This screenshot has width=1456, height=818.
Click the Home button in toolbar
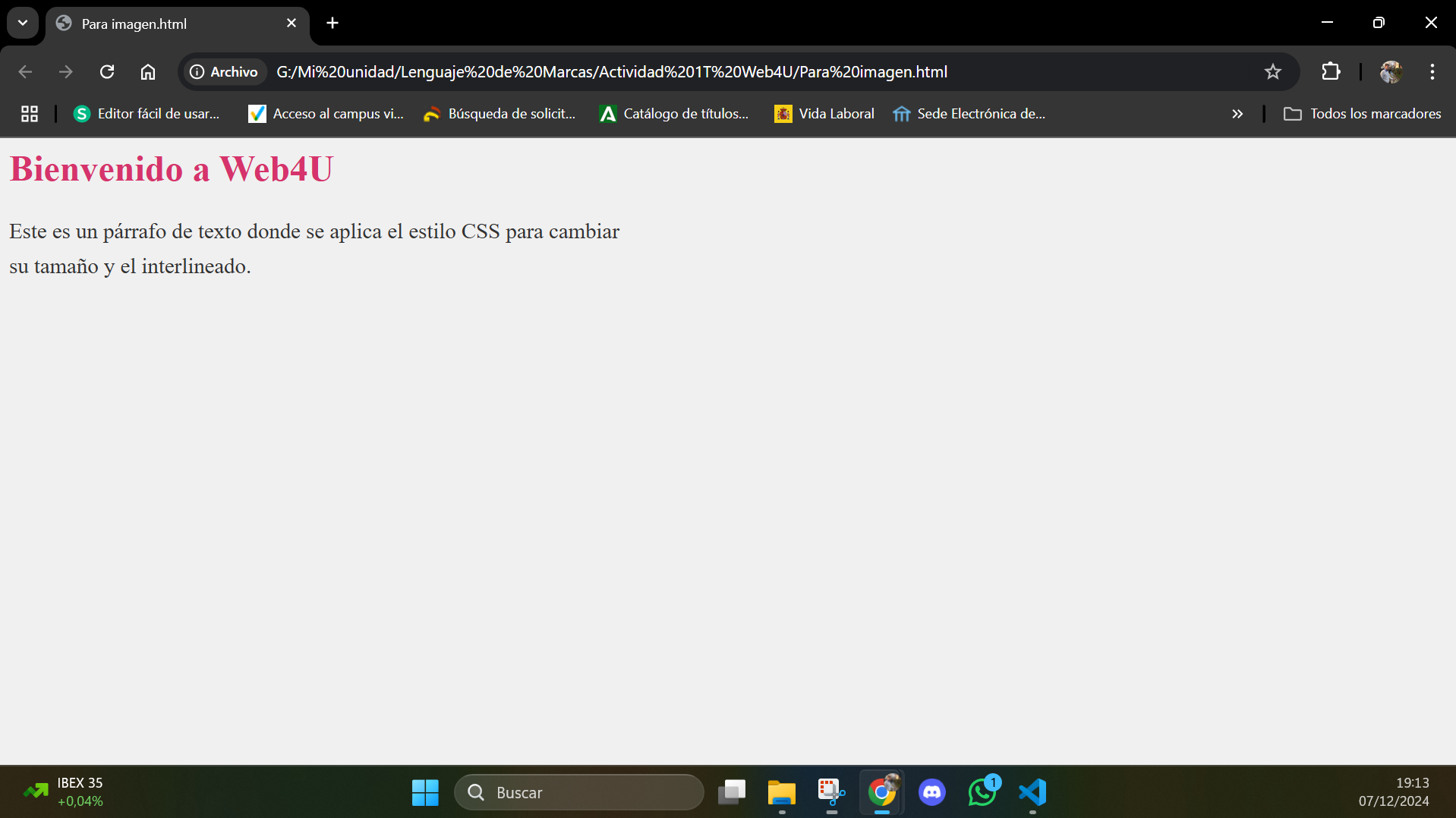tap(148, 72)
